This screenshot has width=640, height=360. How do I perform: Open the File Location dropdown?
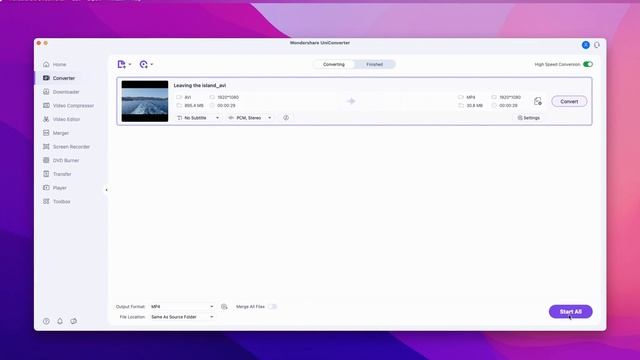click(x=182, y=317)
